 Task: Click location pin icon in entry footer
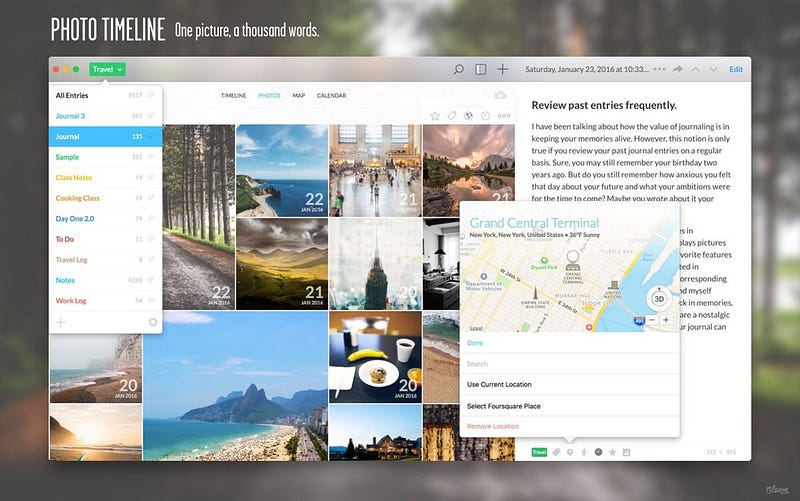click(570, 452)
